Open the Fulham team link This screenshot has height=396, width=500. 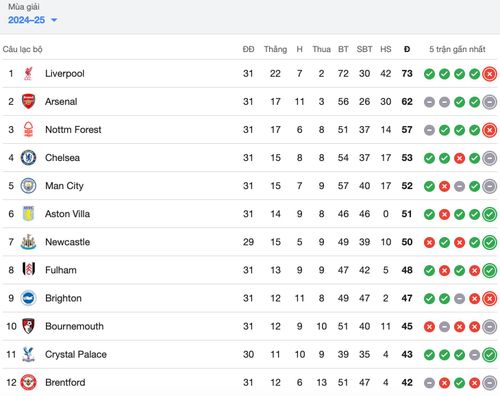coord(61,270)
